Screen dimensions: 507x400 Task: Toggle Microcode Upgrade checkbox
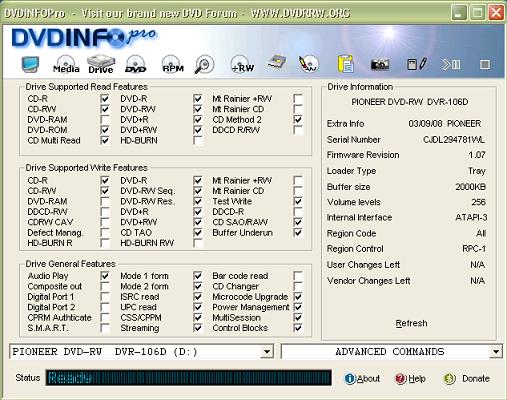tap(298, 296)
